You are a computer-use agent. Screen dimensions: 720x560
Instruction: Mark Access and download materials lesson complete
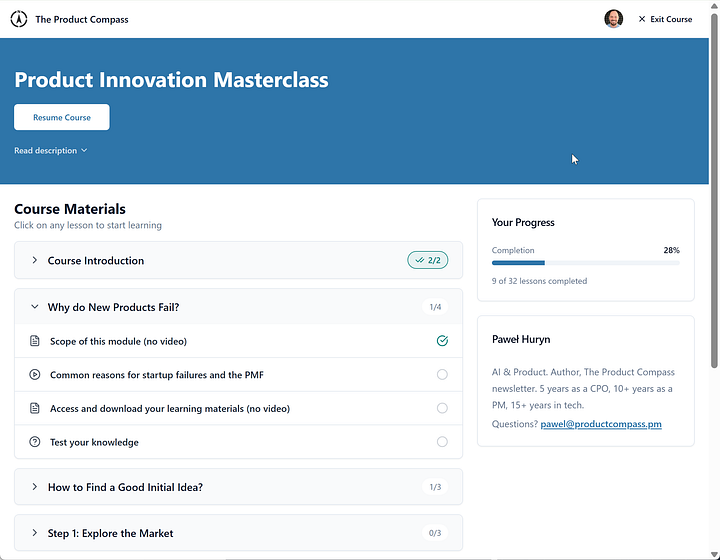442,408
